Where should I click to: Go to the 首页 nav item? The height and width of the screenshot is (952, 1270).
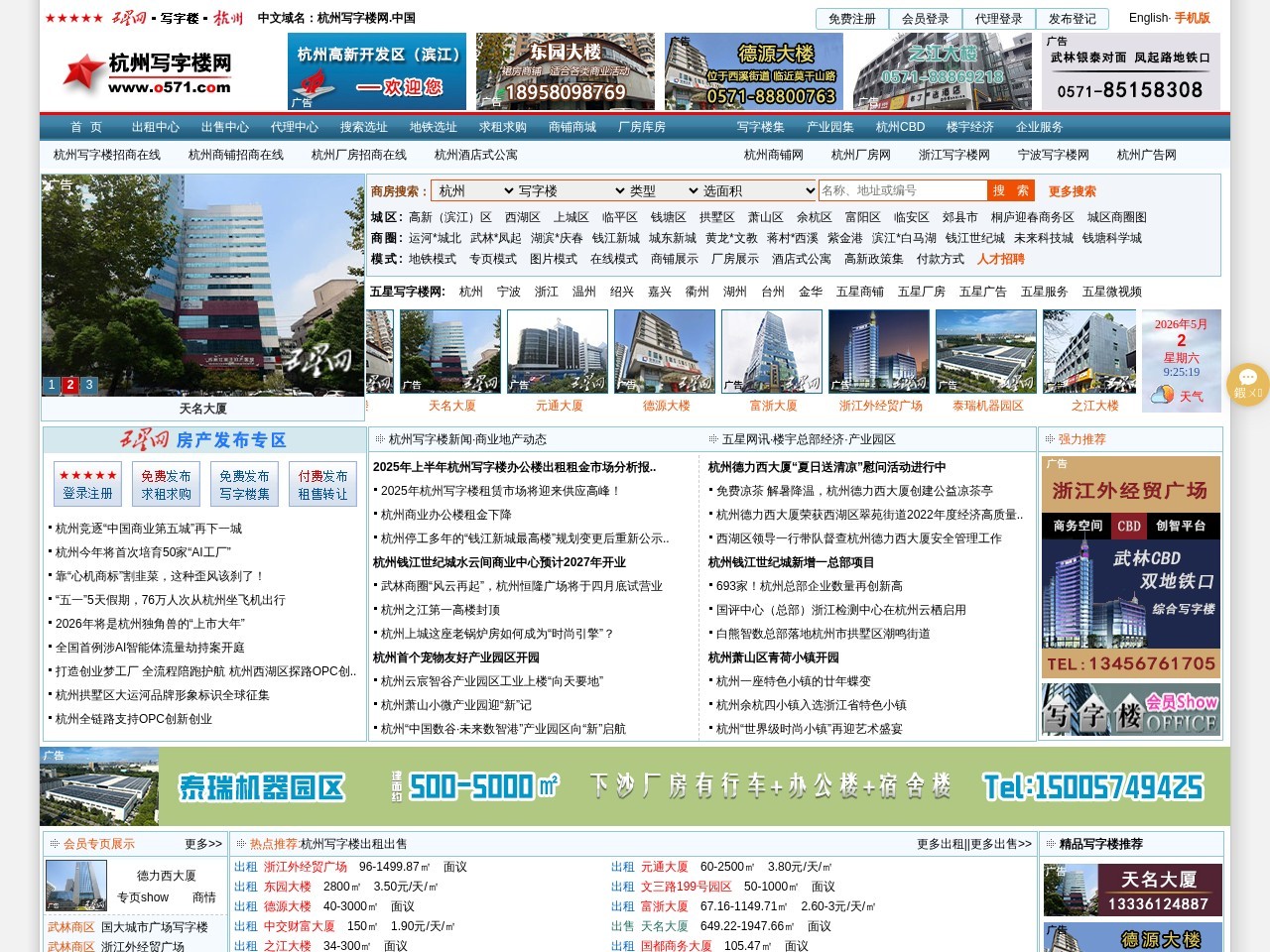pos(86,127)
